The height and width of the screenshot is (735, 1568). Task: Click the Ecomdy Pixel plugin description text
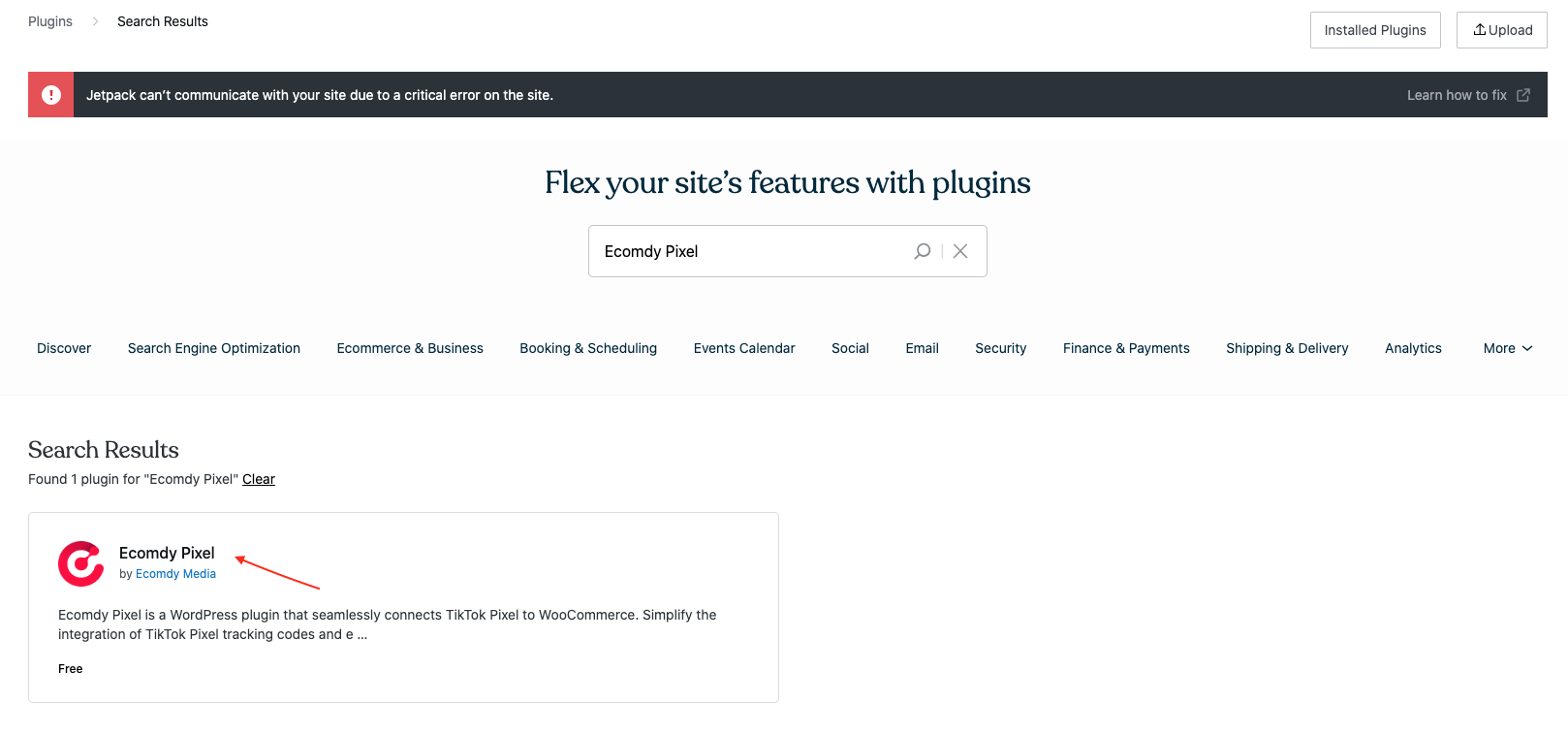(x=388, y=624)
